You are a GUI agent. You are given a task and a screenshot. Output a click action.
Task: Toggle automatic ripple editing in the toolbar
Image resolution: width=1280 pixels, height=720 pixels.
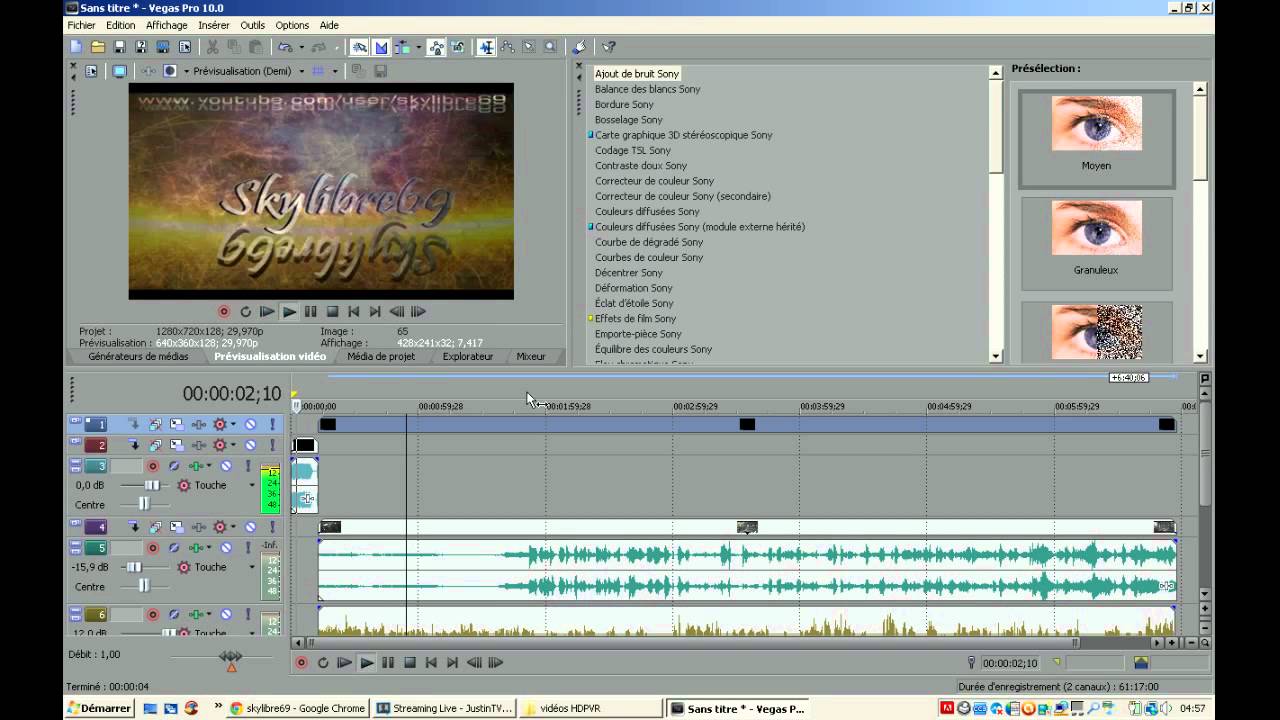[x=402, y=47]
